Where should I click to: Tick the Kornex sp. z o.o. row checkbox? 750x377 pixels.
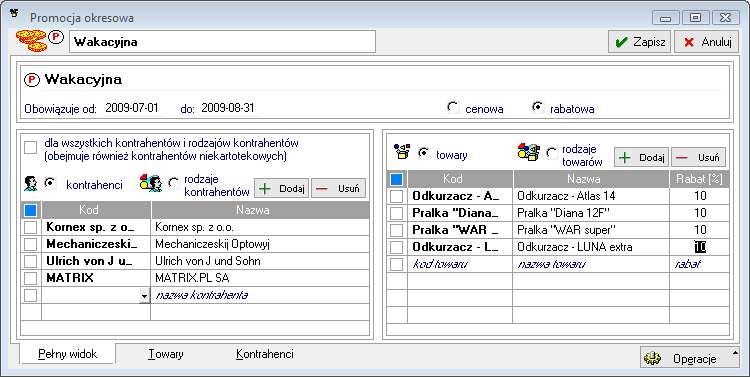coord(31,227)
